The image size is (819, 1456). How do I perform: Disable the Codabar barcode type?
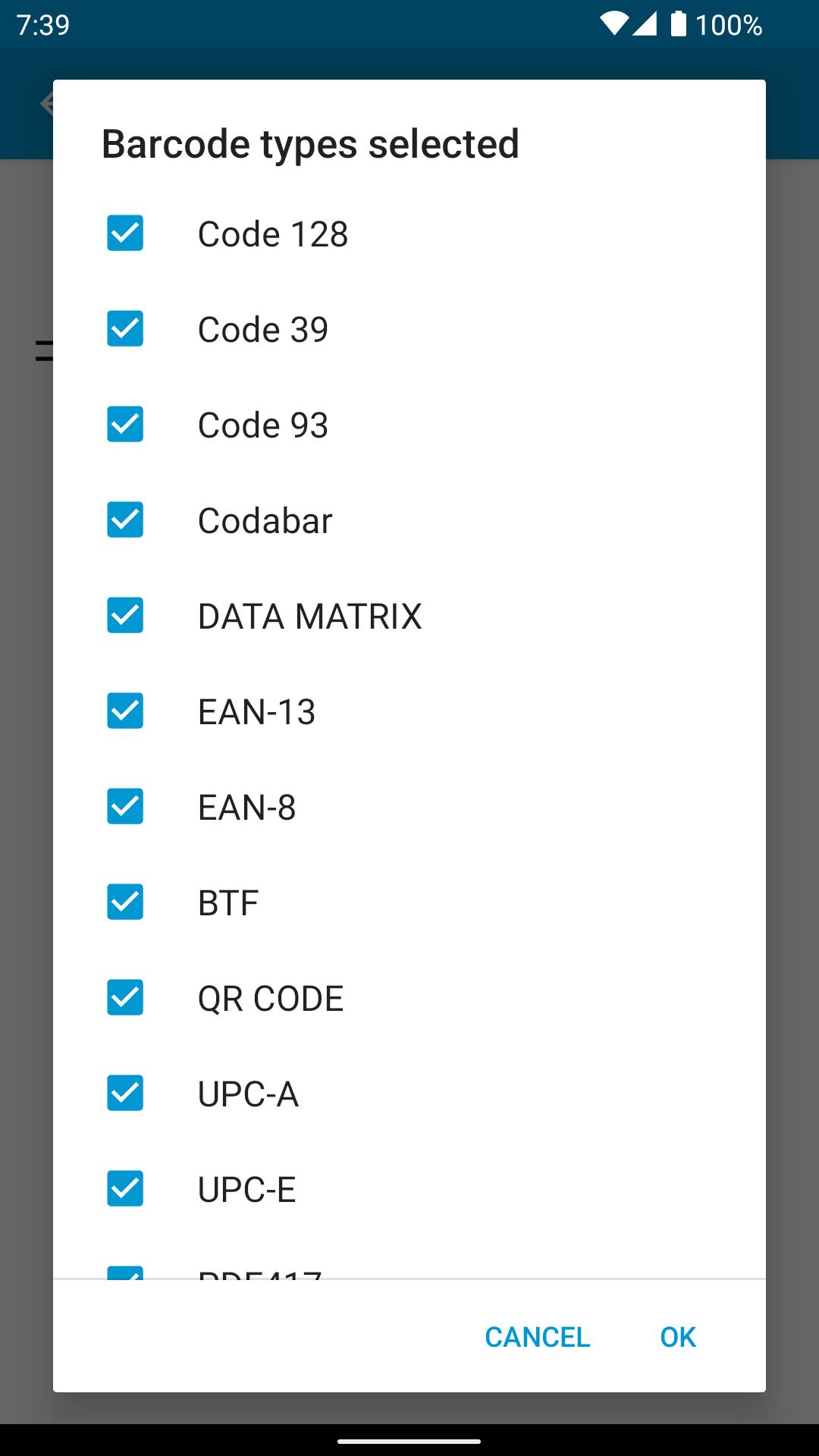125,520
